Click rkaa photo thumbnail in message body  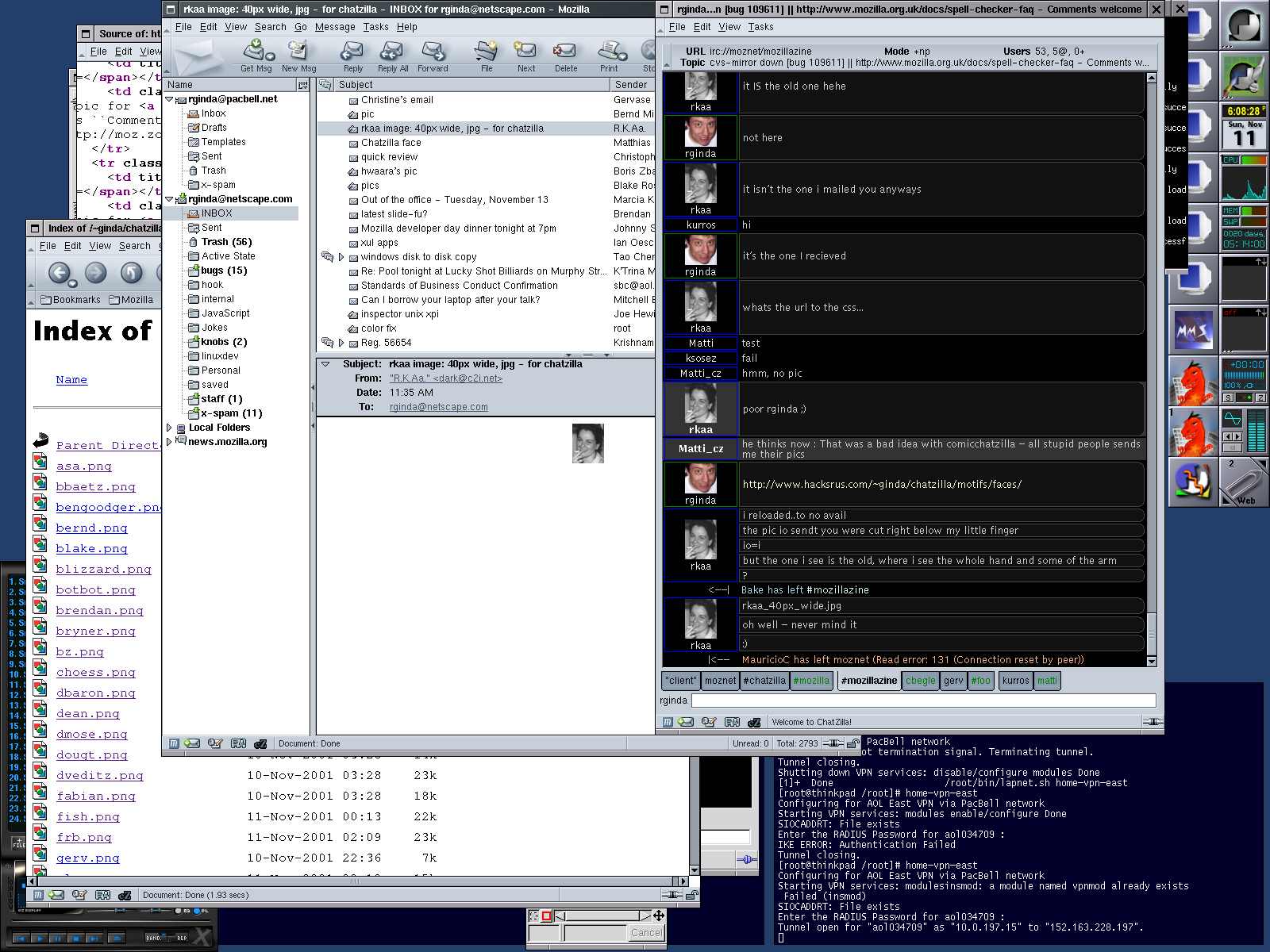[x=588, y=443]
